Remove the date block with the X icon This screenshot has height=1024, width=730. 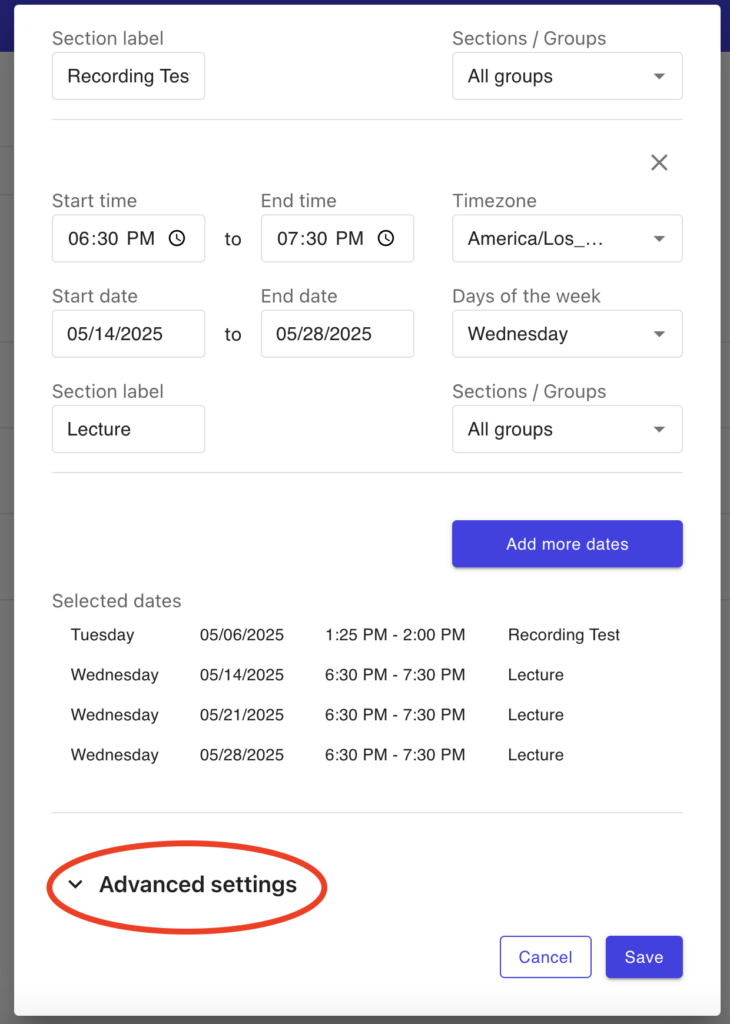(659, 163)
